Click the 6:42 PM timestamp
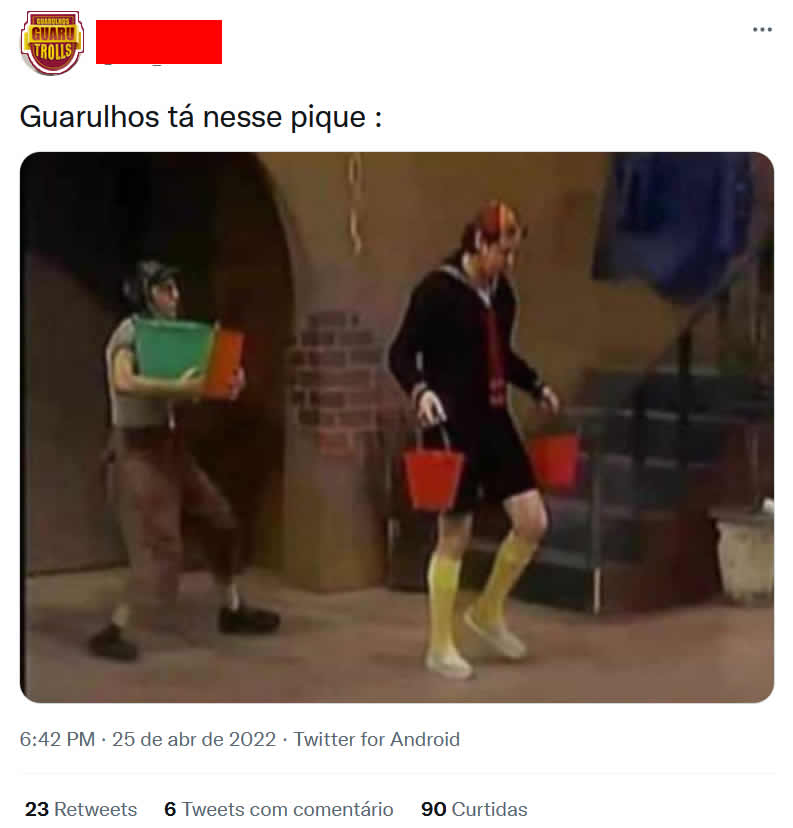 pos(57,739)
